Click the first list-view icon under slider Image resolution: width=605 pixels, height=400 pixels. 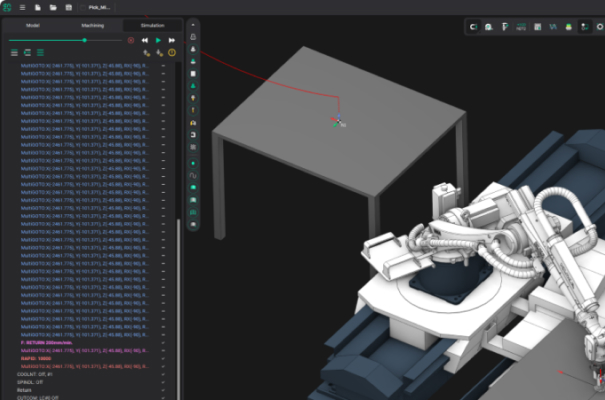[13, 52]
